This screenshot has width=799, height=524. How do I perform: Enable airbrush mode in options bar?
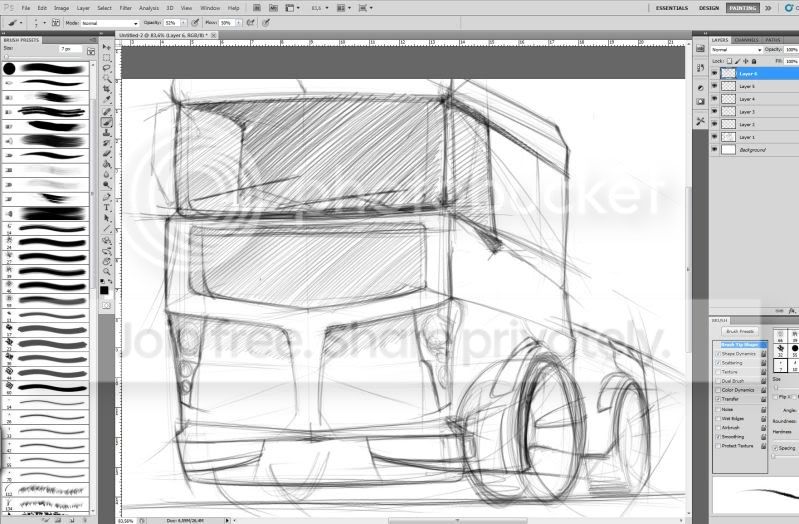[250, 23]
